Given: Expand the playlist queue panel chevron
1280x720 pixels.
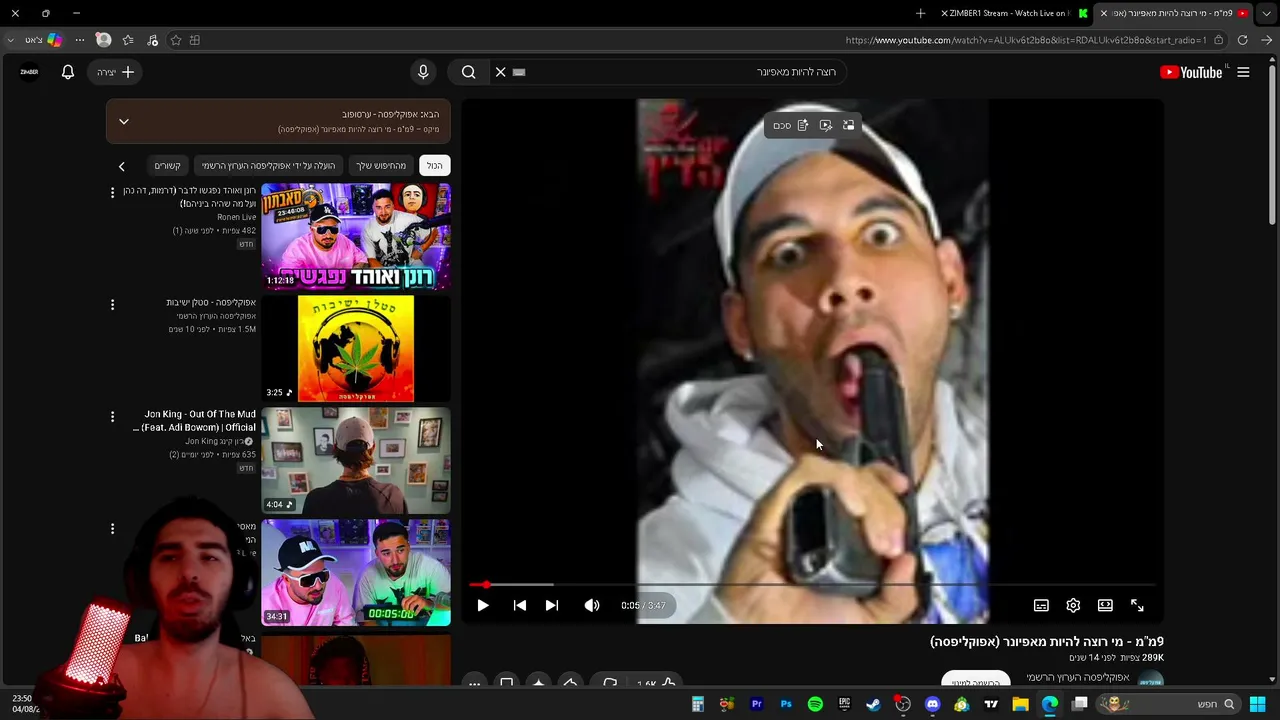Looking at the screenshot, I should [124, 121].
